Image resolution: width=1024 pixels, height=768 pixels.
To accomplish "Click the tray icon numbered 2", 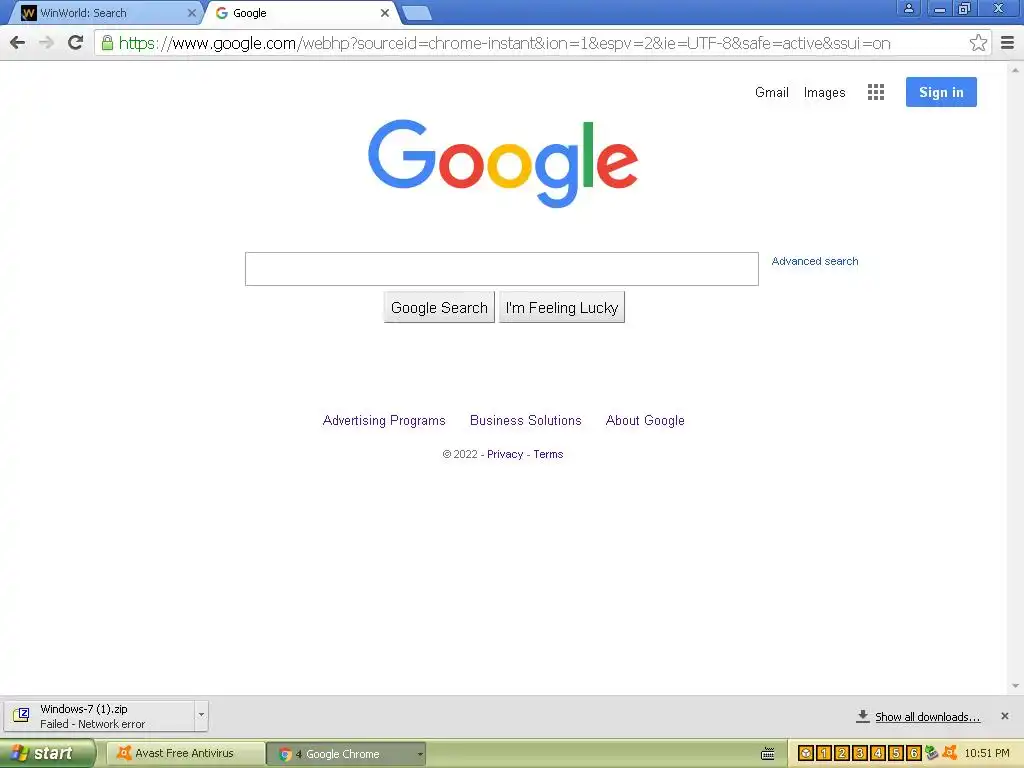I will coord(842,754).
